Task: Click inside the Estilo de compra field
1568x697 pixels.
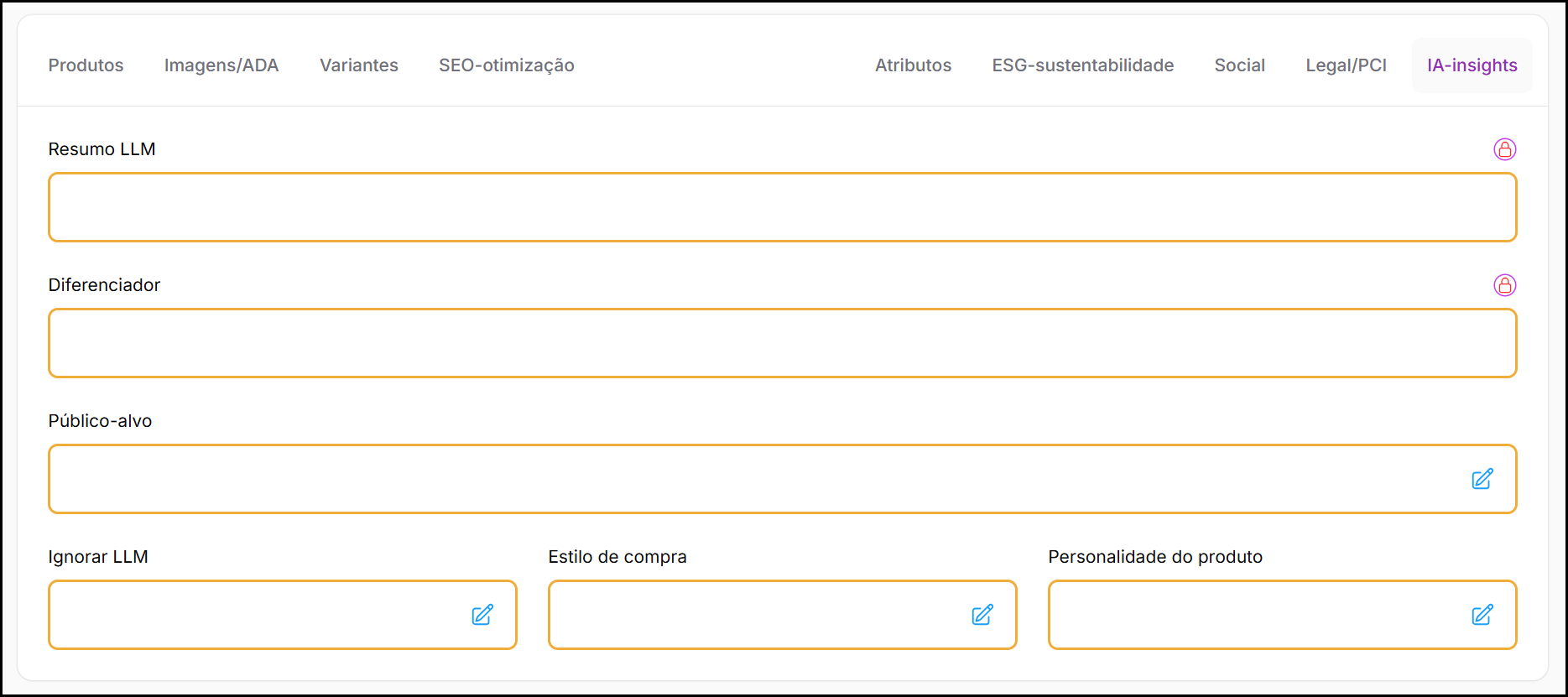Action: (x=755, y=615)
